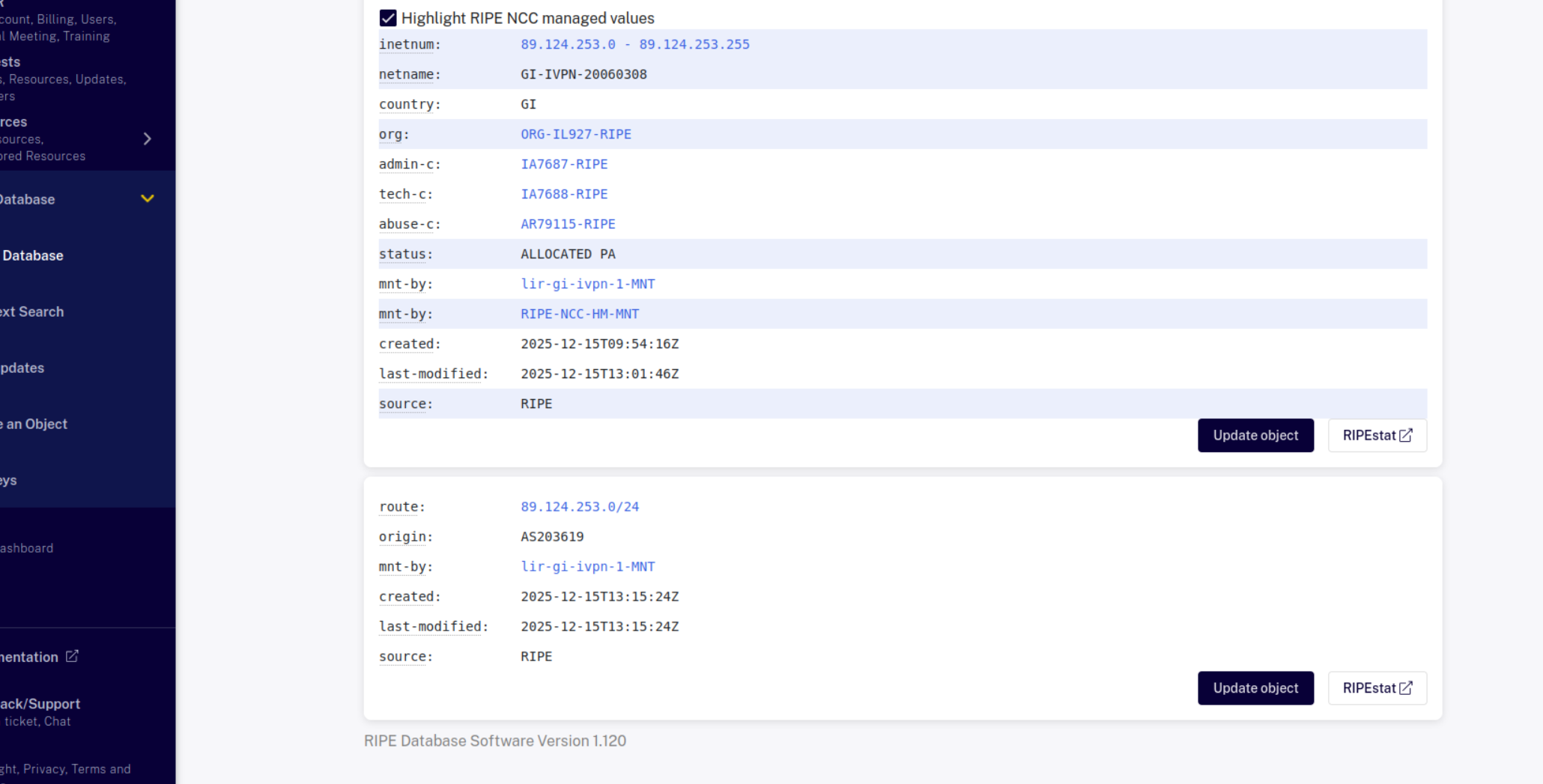Open route 89.124.253.0/24 link
This screenshot has width=1543, height=784.
579,507
